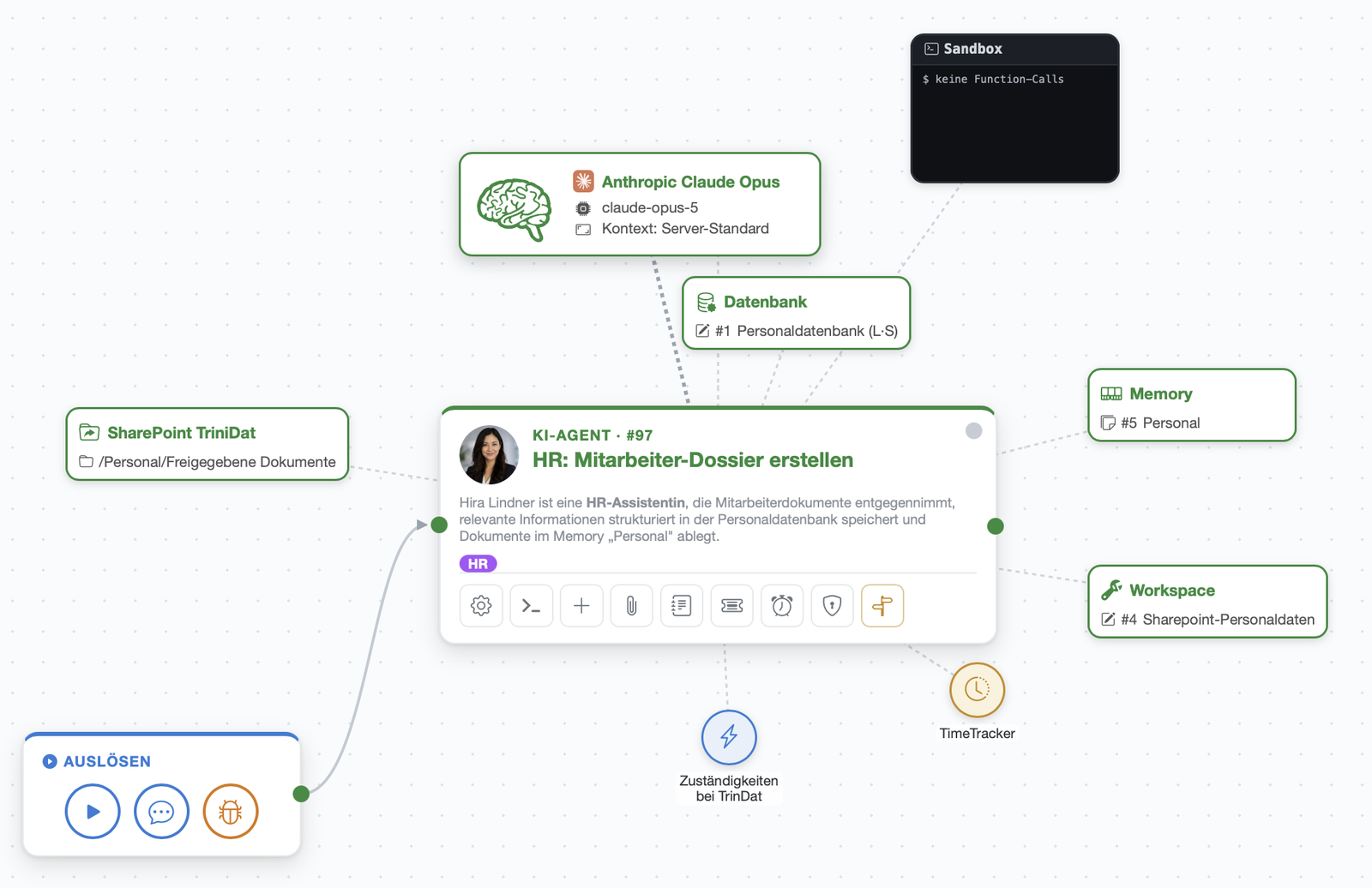The image size is (1372, 888).
Task: Click the Workspace wrench icon
Action: 1111,590
